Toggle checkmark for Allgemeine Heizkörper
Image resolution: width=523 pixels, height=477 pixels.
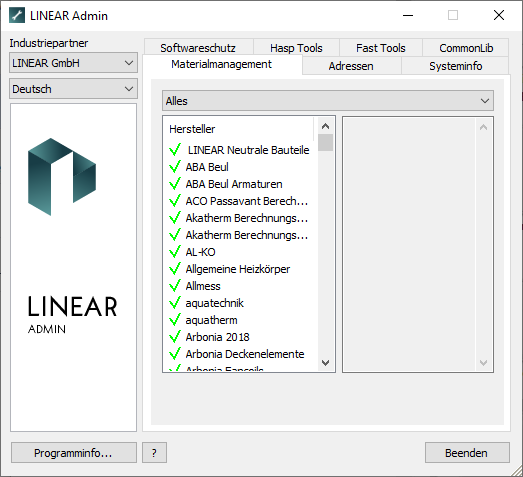pos(175,269)
